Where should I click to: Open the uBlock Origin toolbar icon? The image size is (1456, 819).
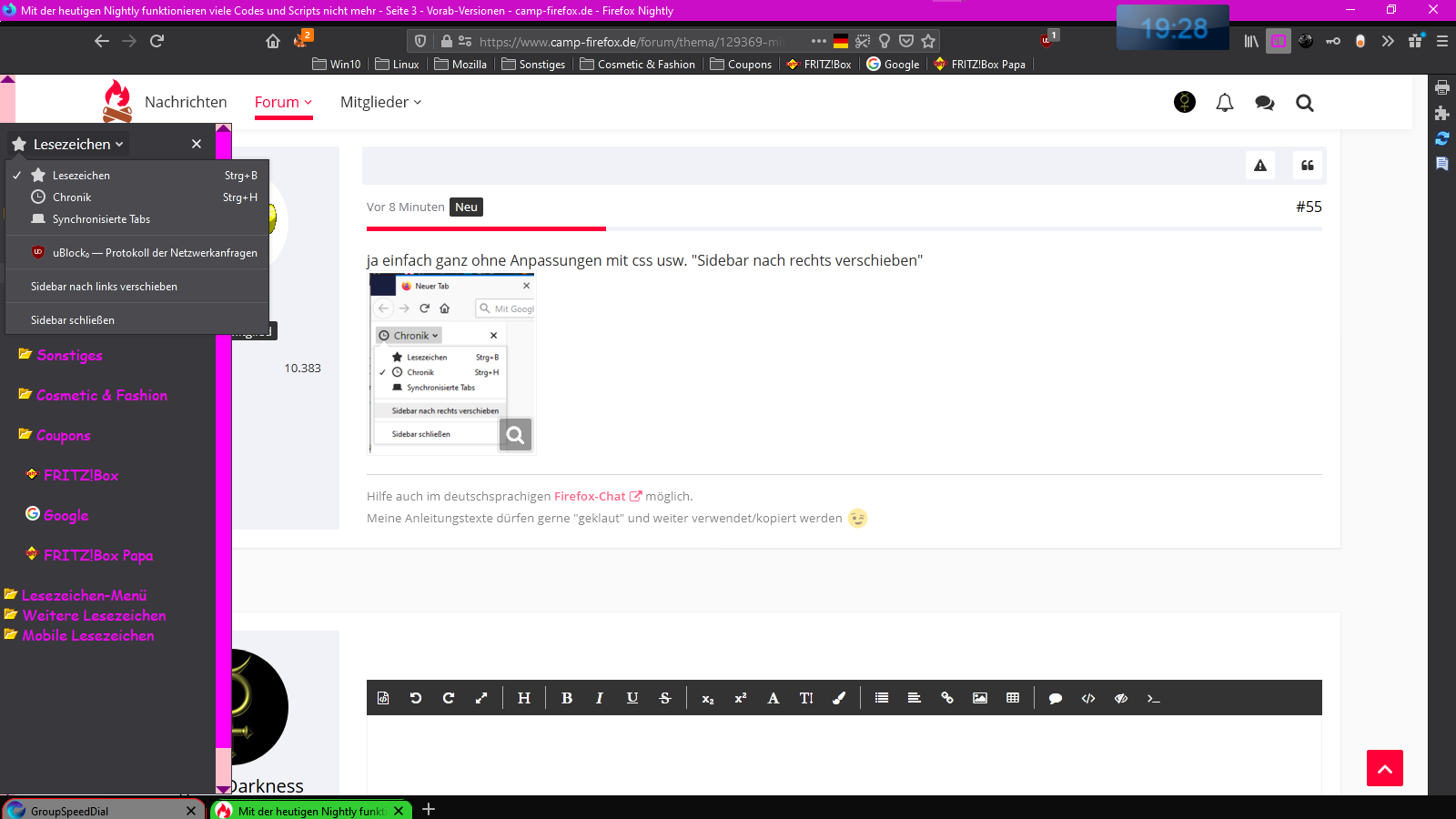click(1046, 41)
